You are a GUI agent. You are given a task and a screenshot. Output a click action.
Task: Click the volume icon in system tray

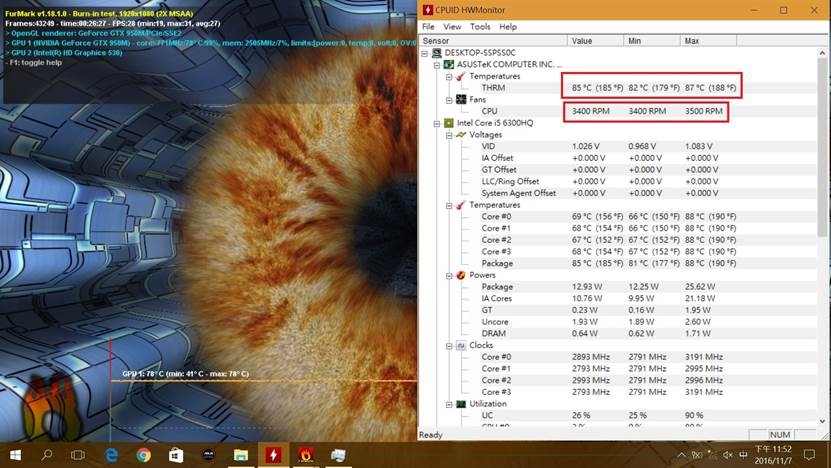[x=728, y=455]
